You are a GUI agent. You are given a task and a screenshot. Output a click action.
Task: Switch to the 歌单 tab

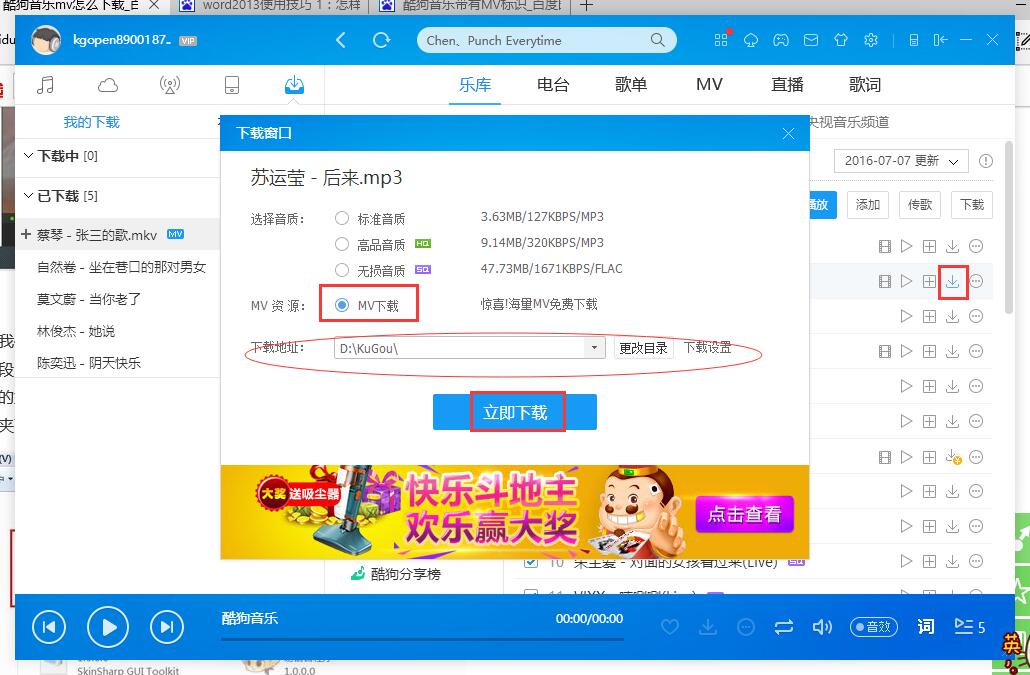(631, 85)
